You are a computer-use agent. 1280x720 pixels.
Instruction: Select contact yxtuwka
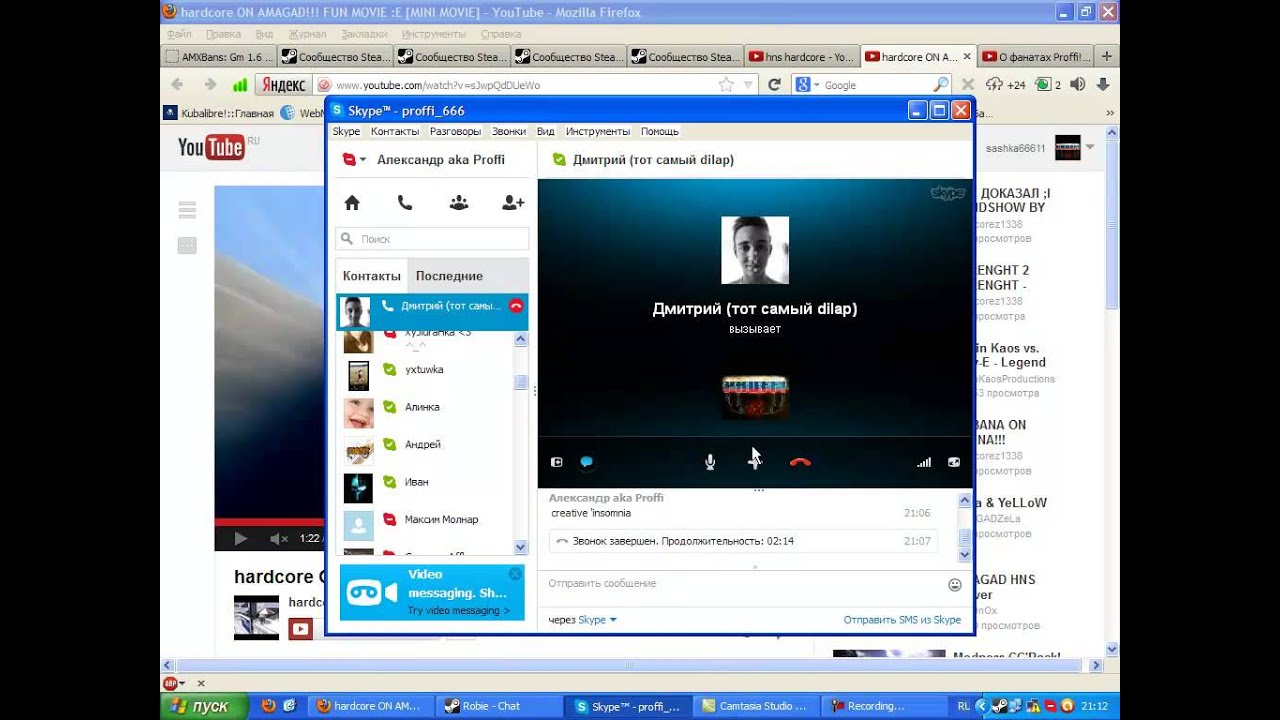click(x=425, y=370)
